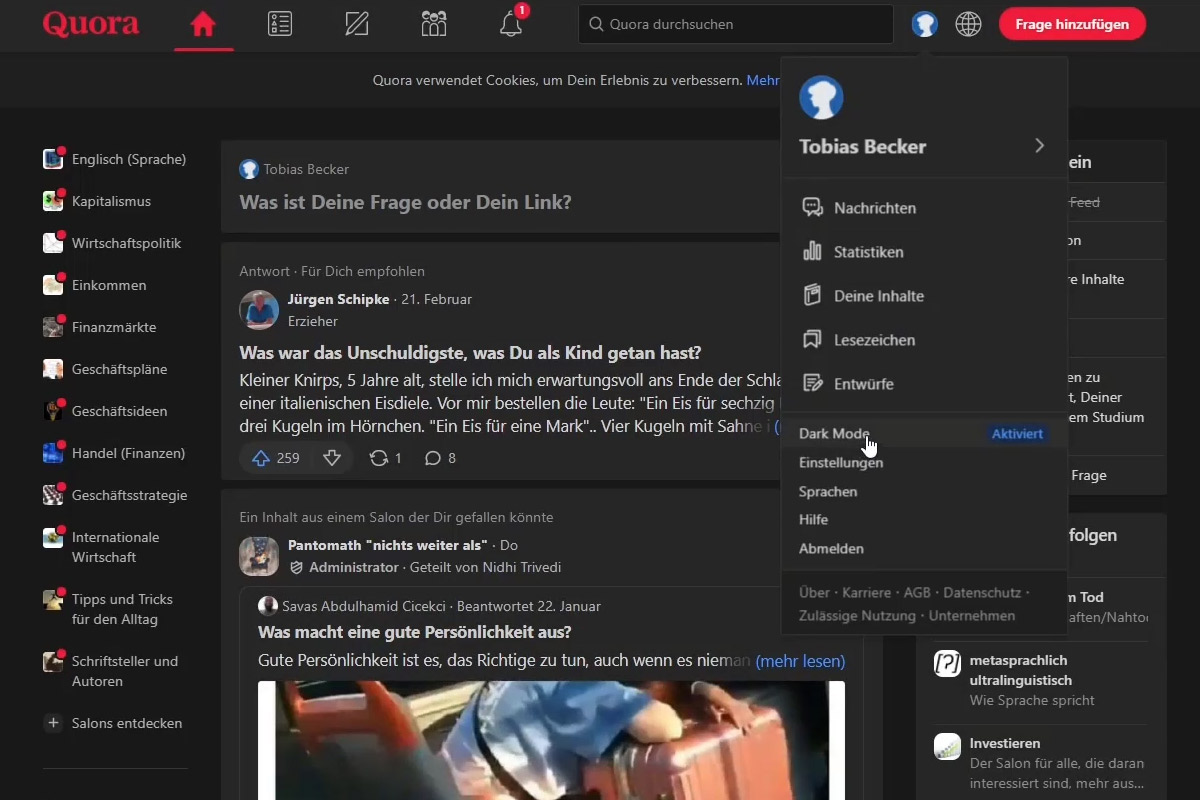This screenshot has width=1200, height=800.
Task: Open notifications bell icon
Action: click(511, 24)
